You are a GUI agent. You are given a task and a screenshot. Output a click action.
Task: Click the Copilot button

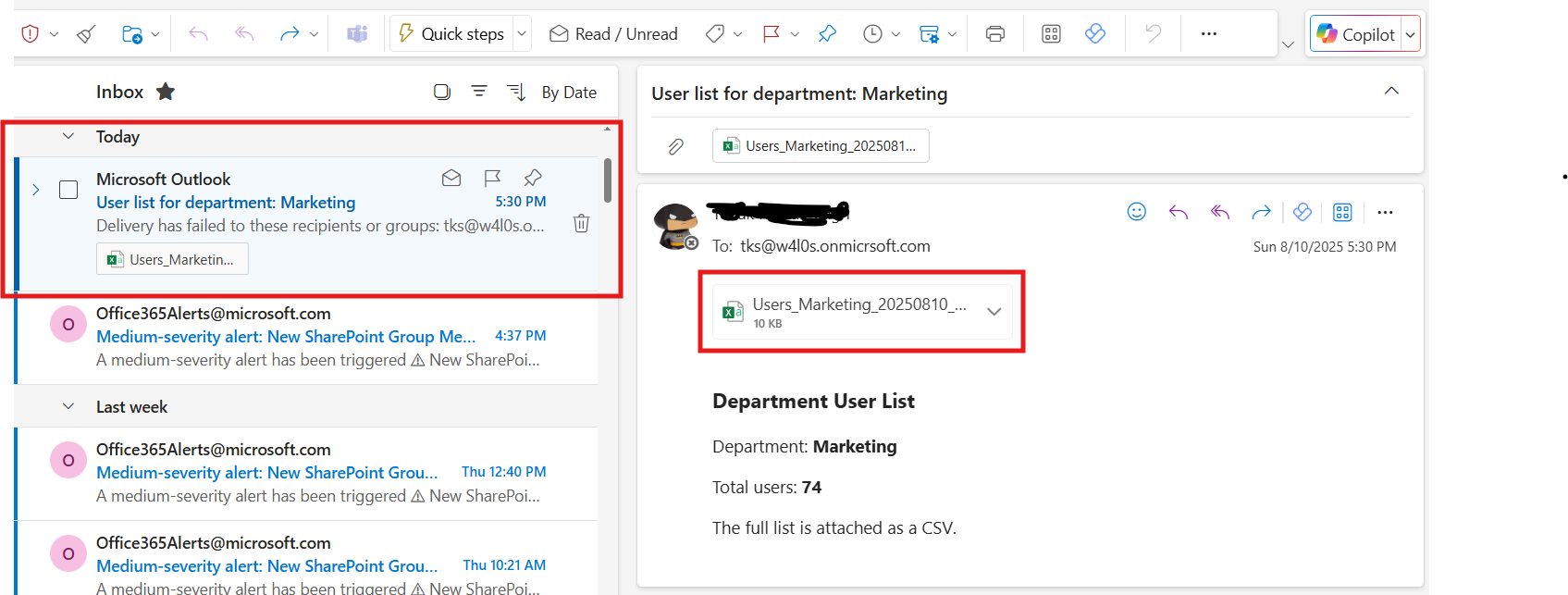tap(1355, 34)
